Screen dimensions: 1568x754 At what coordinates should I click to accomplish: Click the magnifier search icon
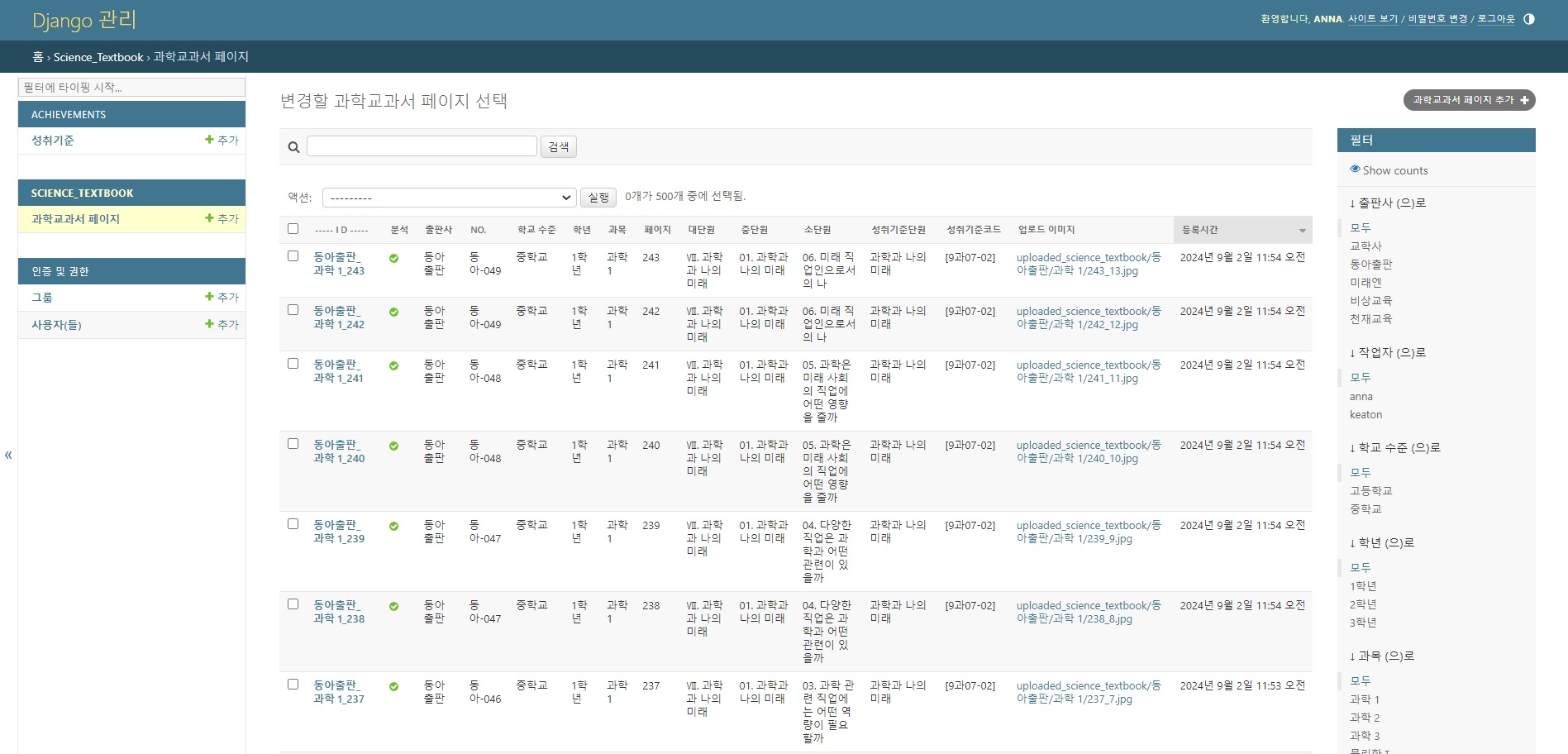pos(293,147)
